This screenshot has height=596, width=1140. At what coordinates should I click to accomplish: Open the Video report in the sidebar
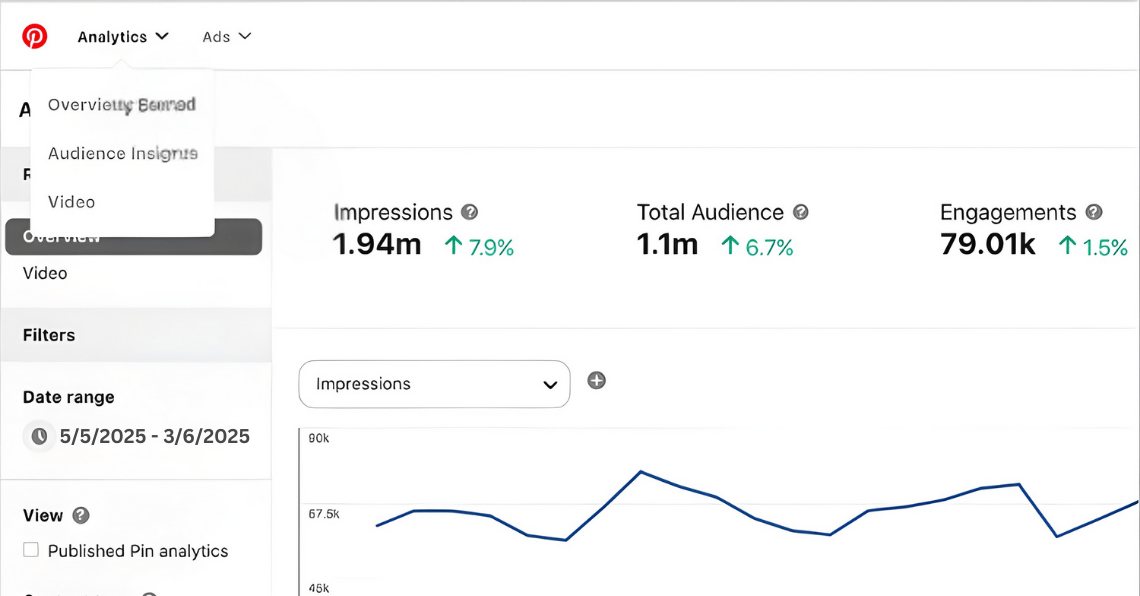pyautogui.click(x=45, y=273)
